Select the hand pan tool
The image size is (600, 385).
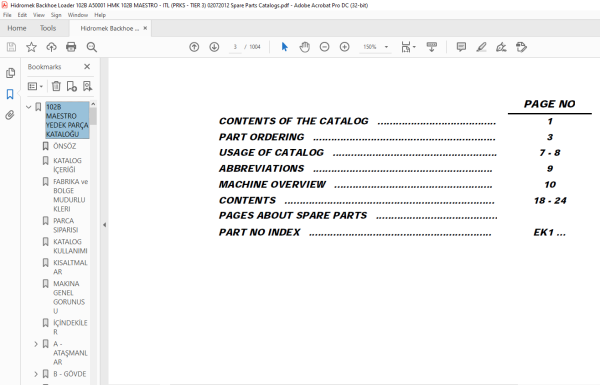pyautogui.click(x=305, y=47)
